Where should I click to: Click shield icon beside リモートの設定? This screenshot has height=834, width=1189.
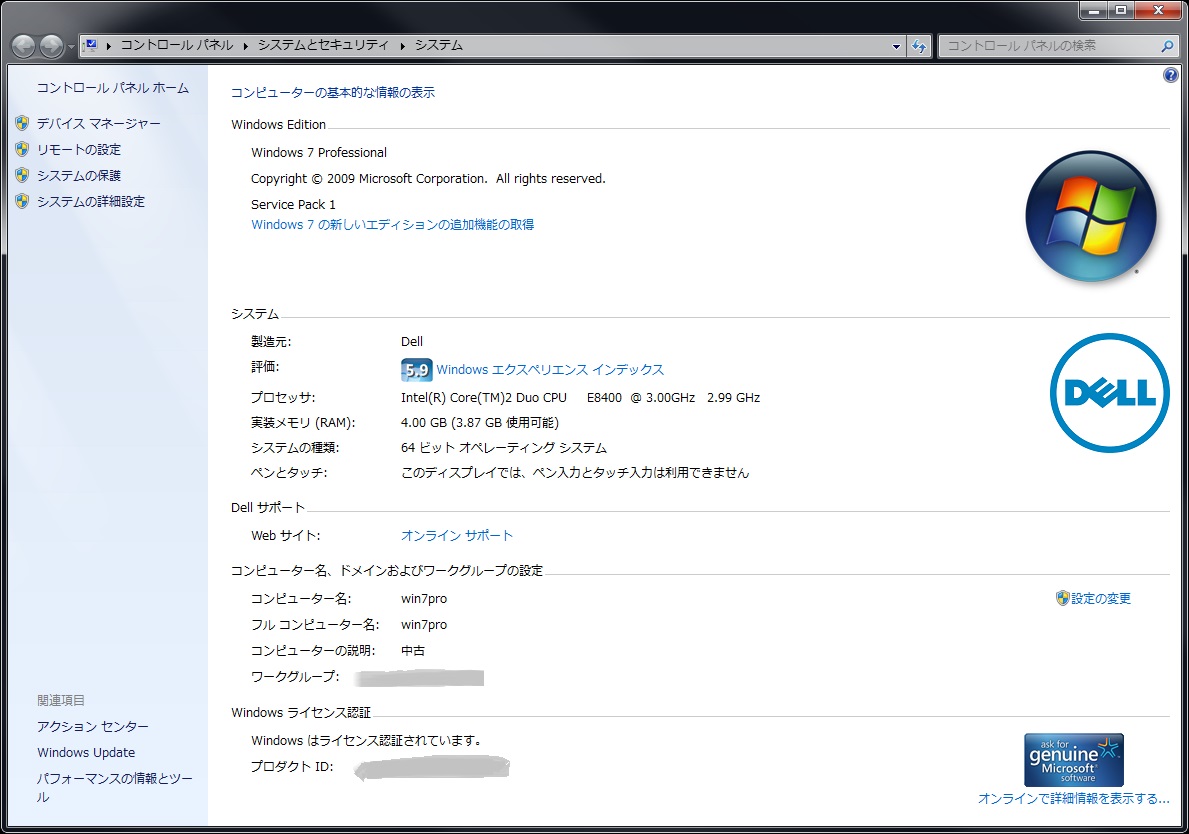(x=22, y=149)
